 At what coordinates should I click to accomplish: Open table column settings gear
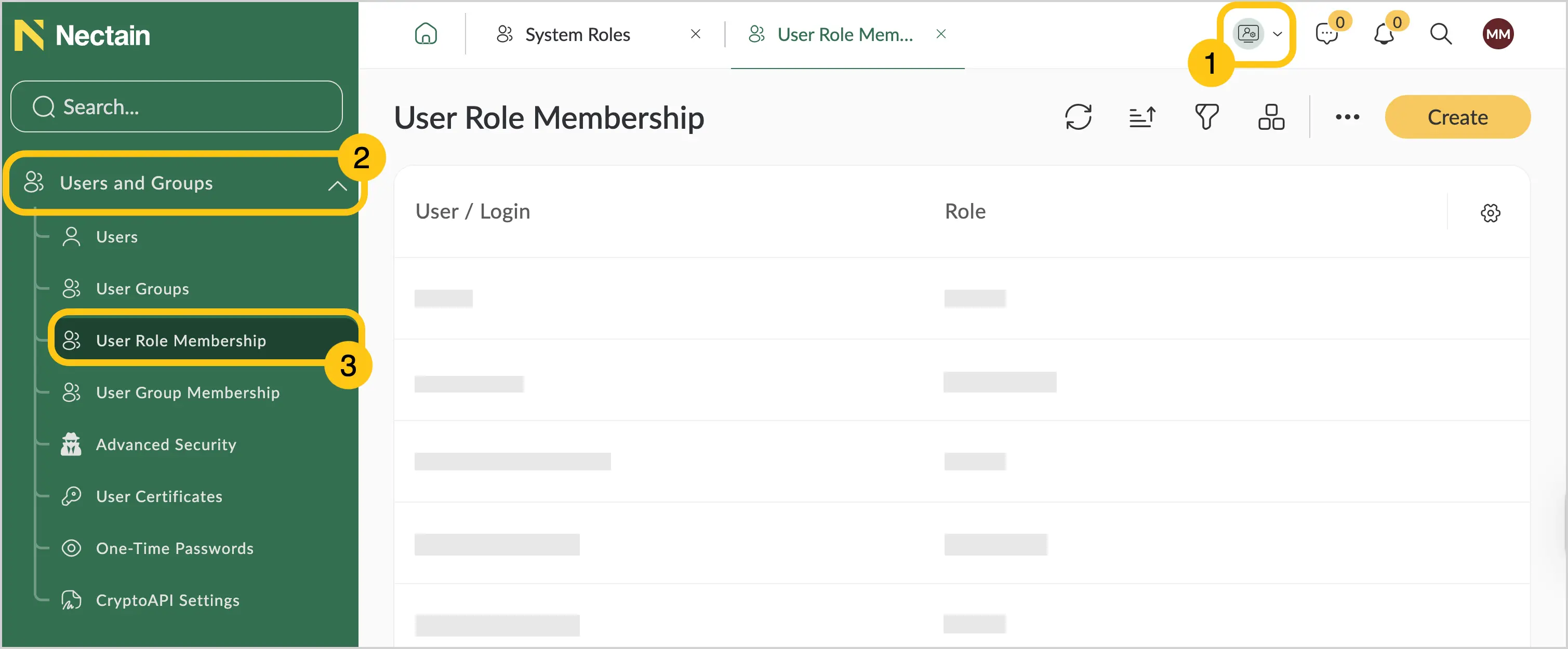click(1490, 213)
